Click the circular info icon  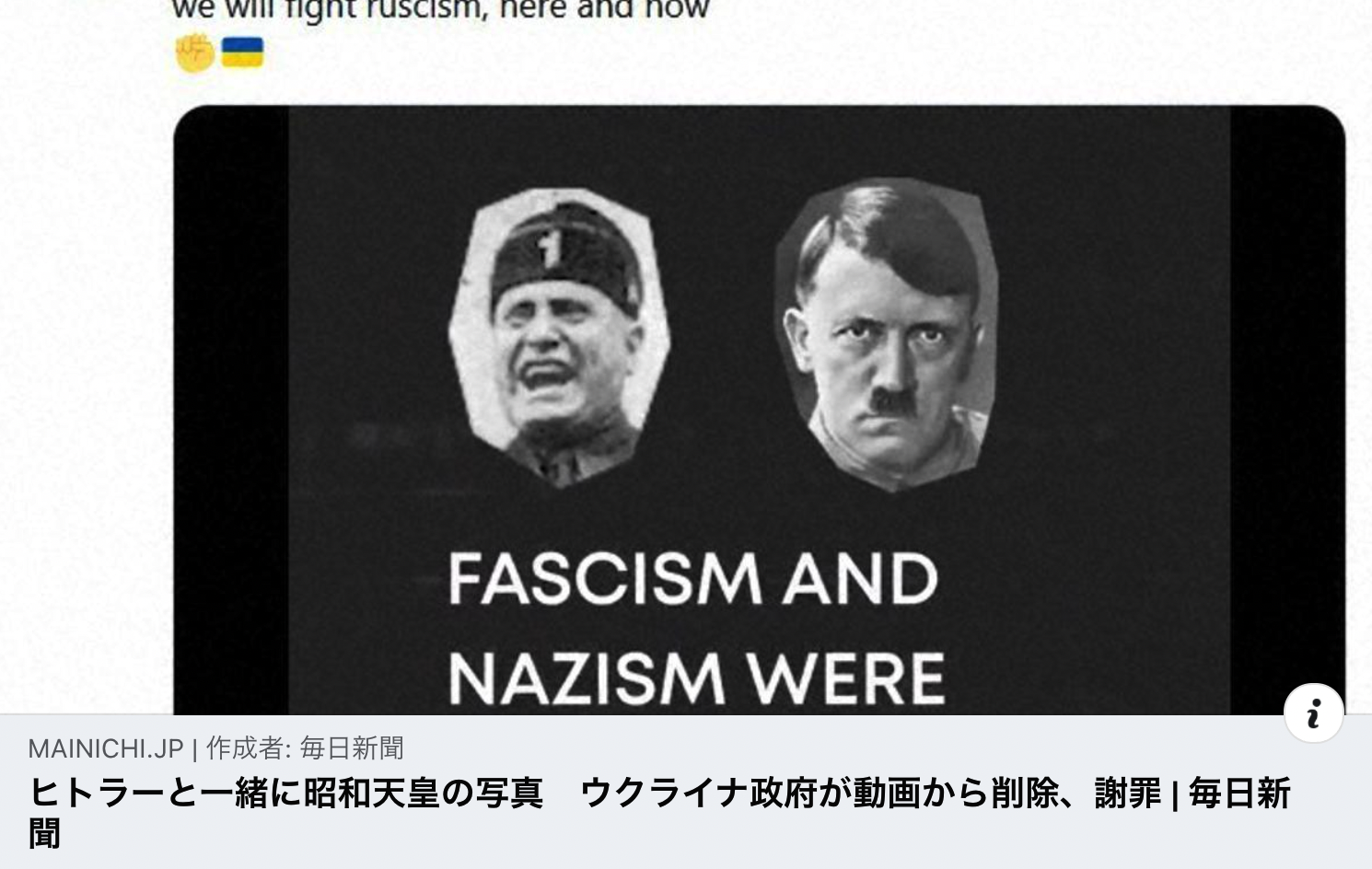click(1314, 713)
